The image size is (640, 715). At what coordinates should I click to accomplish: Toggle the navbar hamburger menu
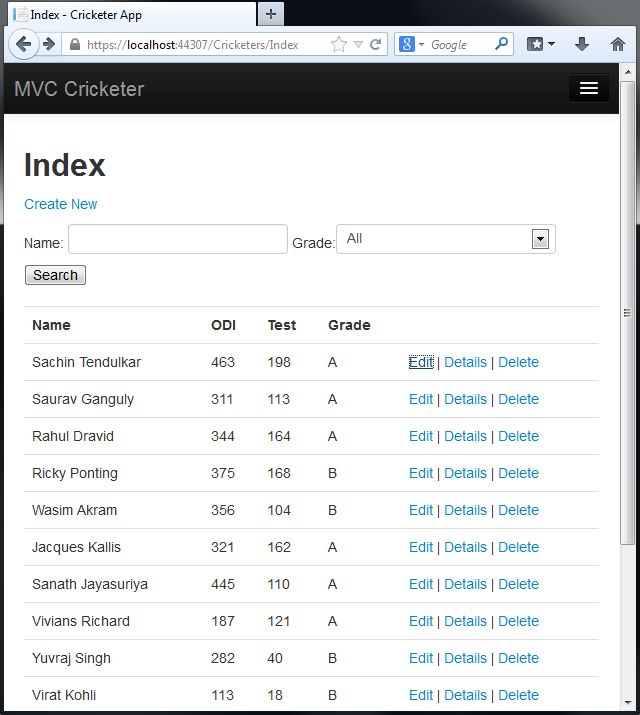click(x=588, y=88)
